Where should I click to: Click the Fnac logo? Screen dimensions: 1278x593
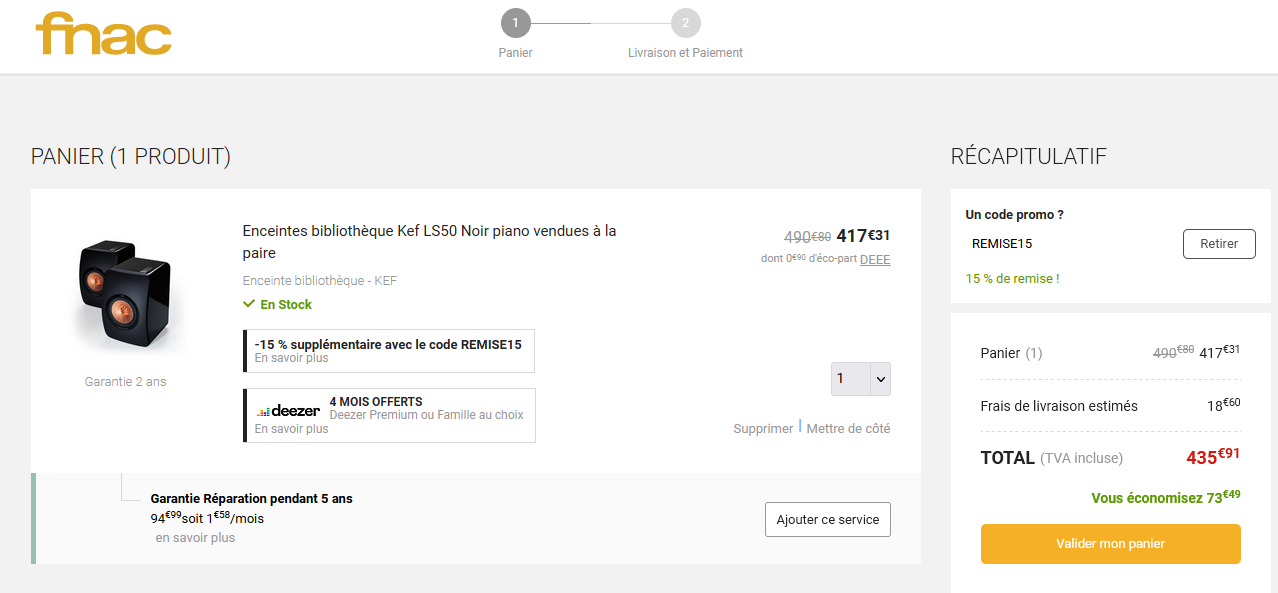pyautogui.click(x=104, y=35)
